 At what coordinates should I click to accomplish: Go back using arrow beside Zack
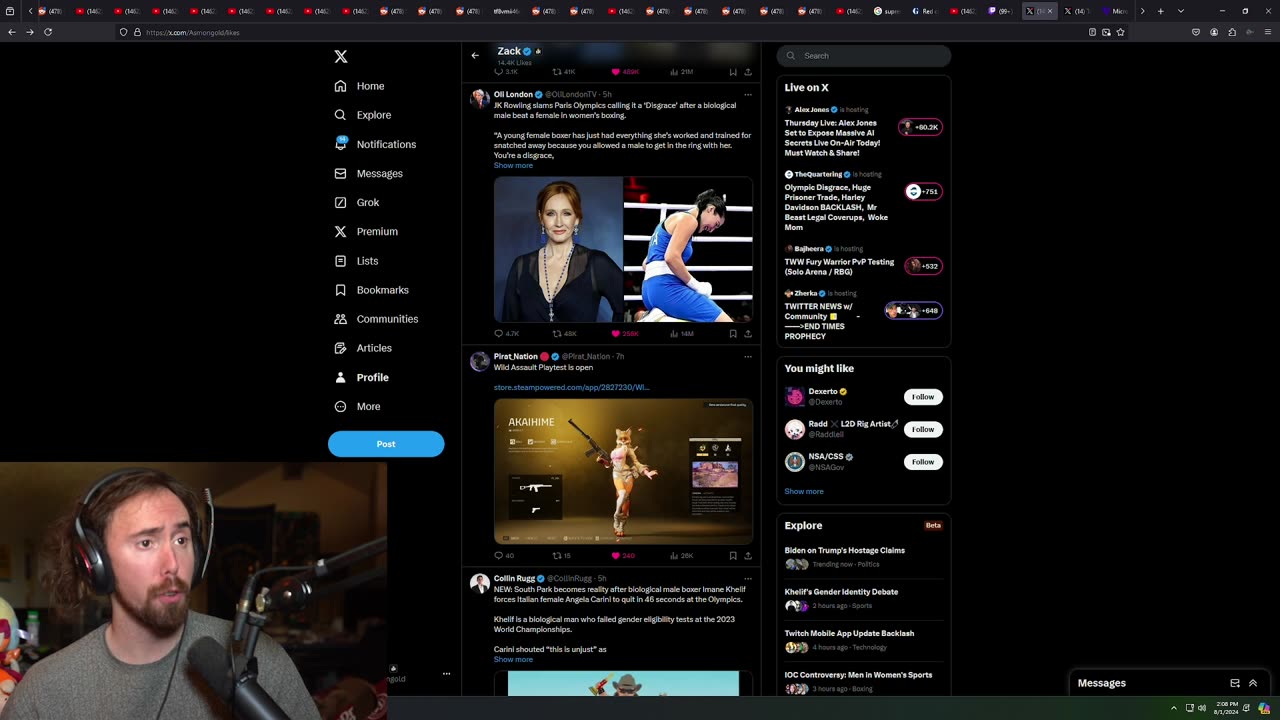pyautogui.click(x=475, y=55)
